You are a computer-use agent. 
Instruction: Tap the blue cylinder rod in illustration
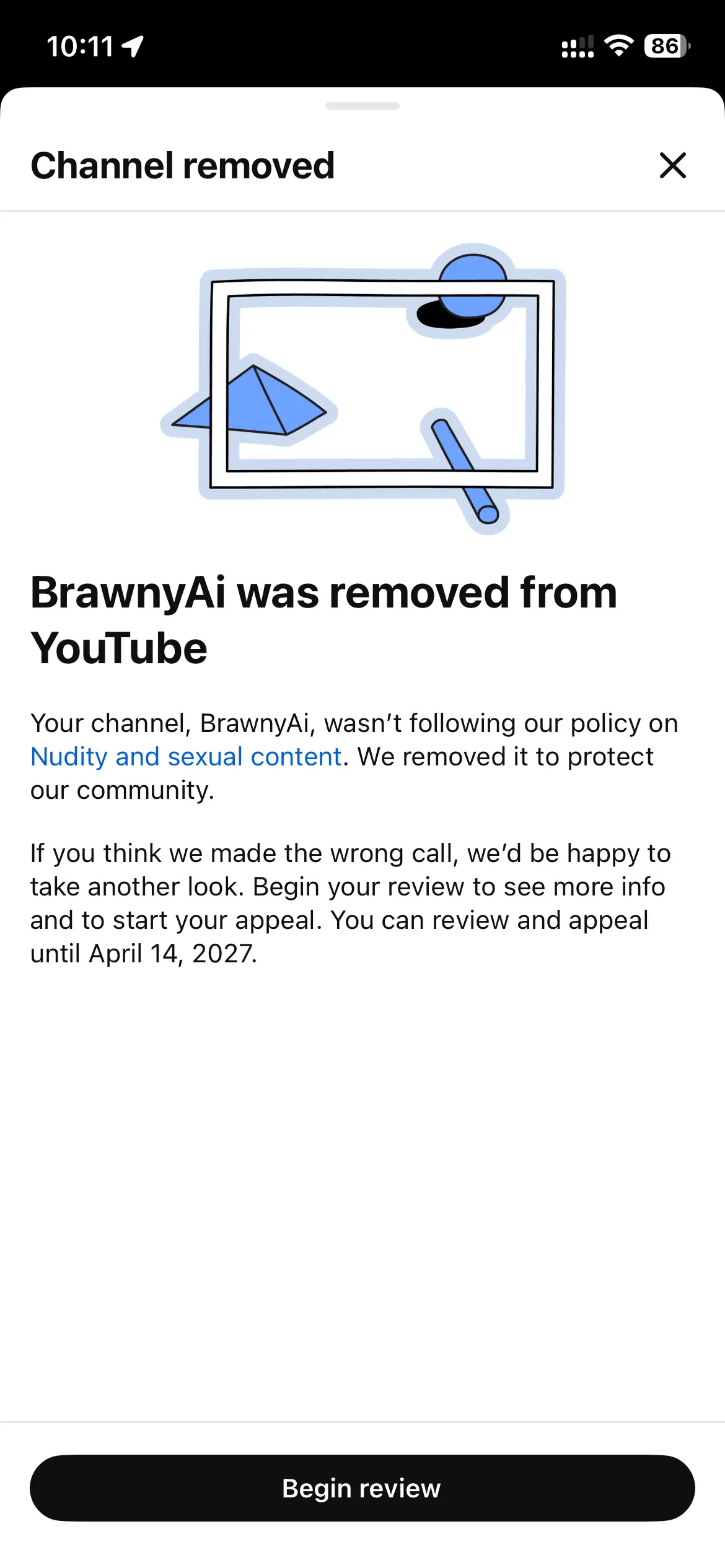tap(464, 471)
